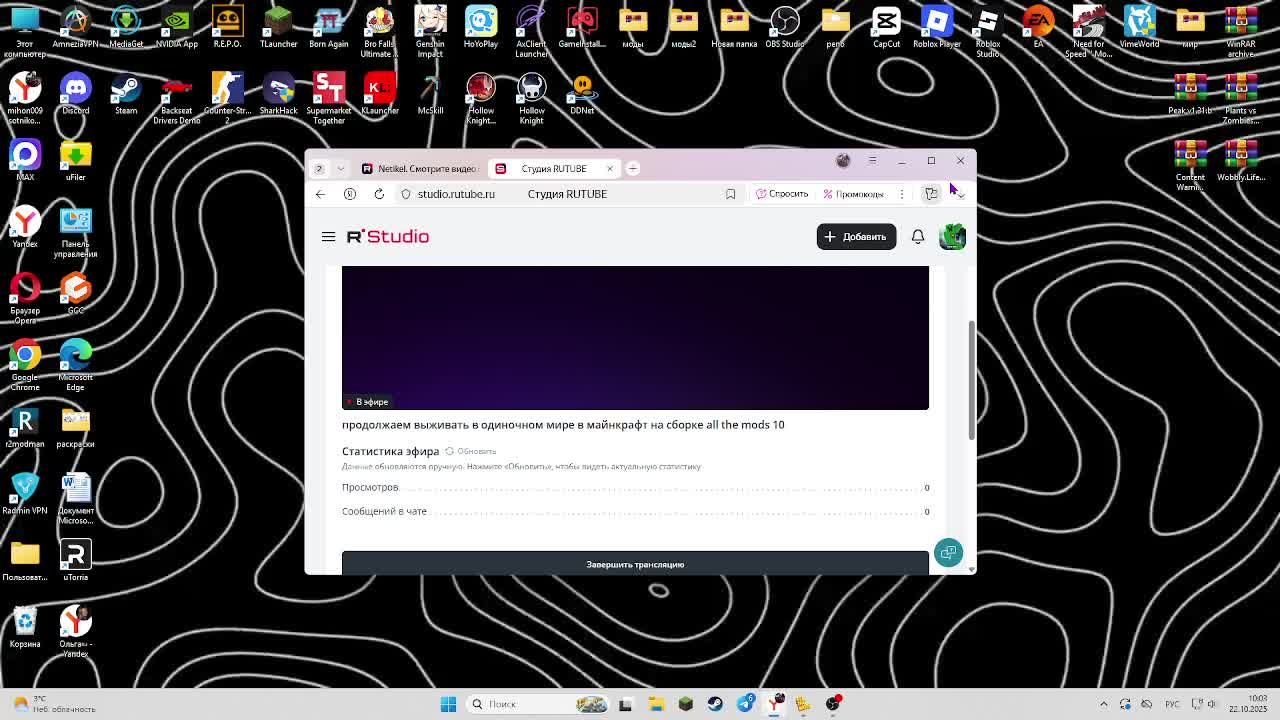Open the Discord desktop shortcut
Image resolution: width=1280 pixels, height=720 pixels.
75,96
